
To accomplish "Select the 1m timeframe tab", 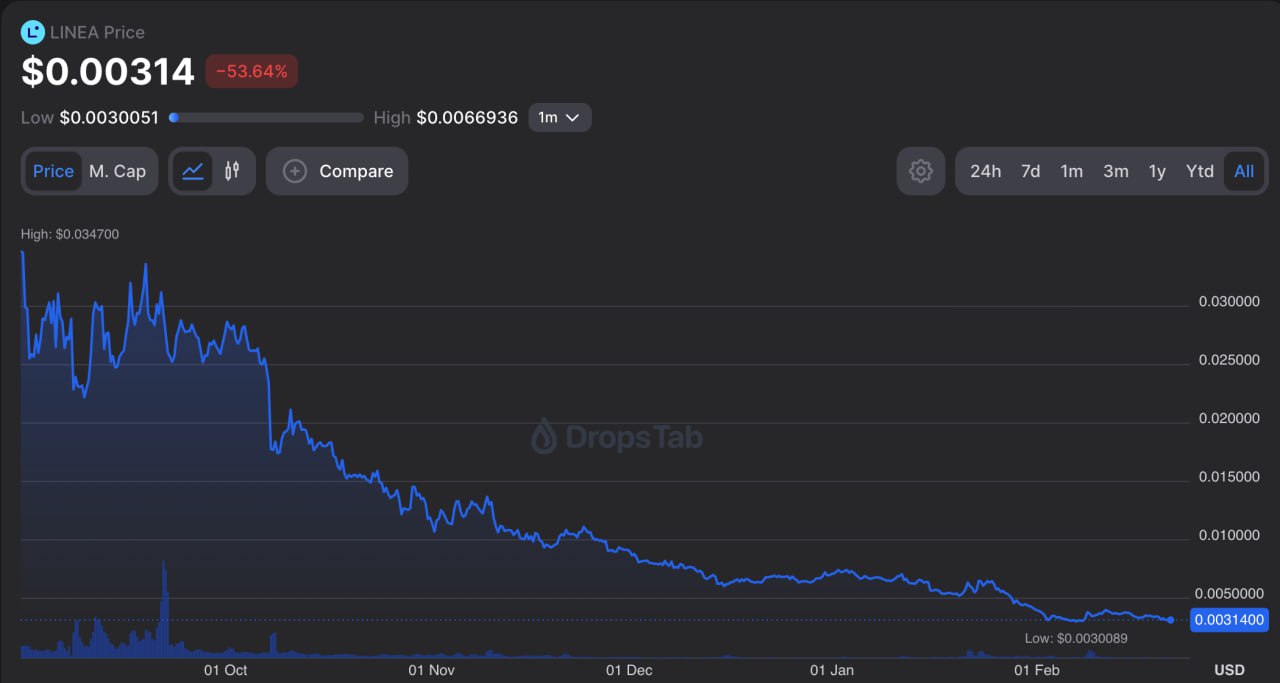I will [x=1071, y=171].
